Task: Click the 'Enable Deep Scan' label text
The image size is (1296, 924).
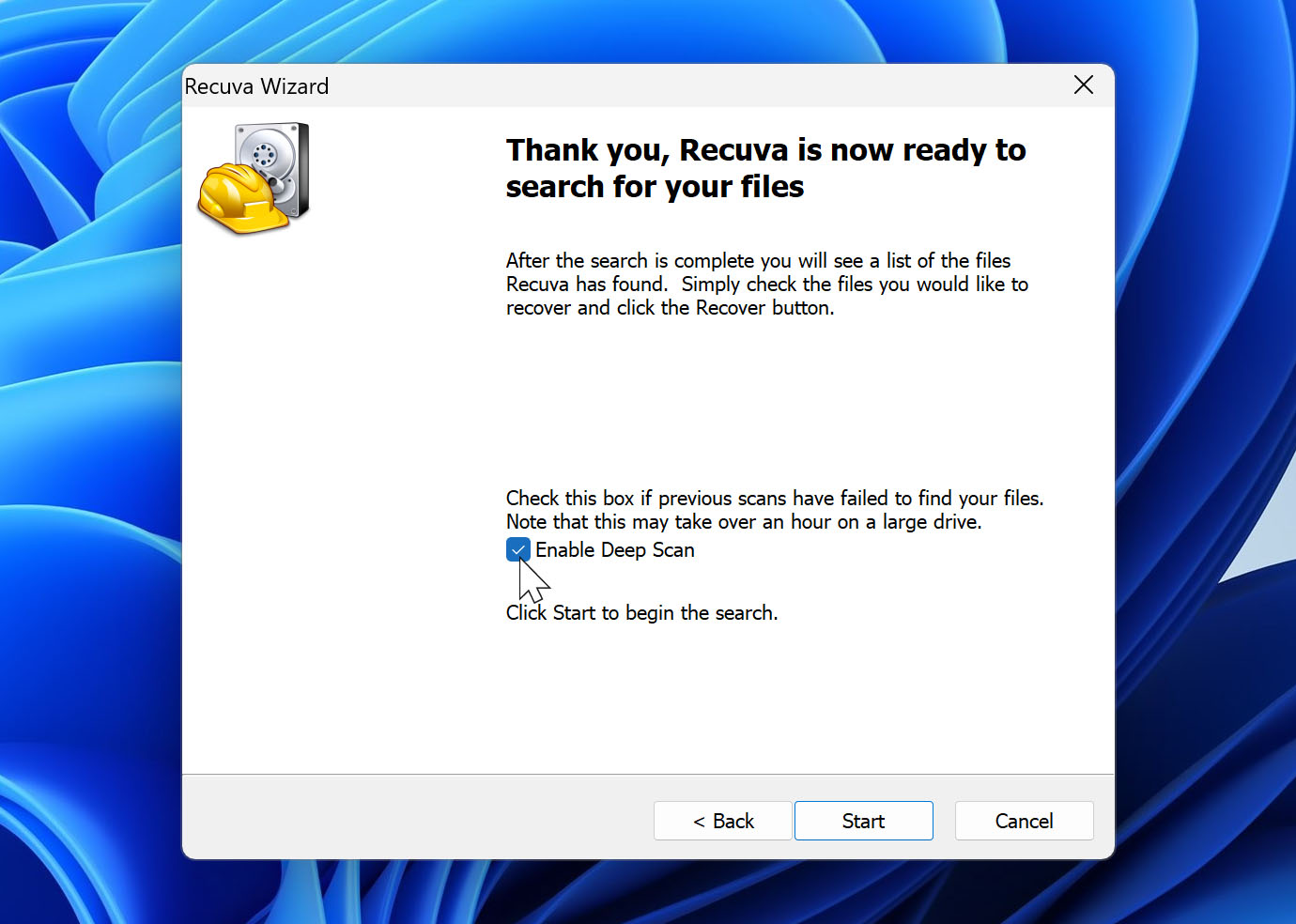Action: 615,550
